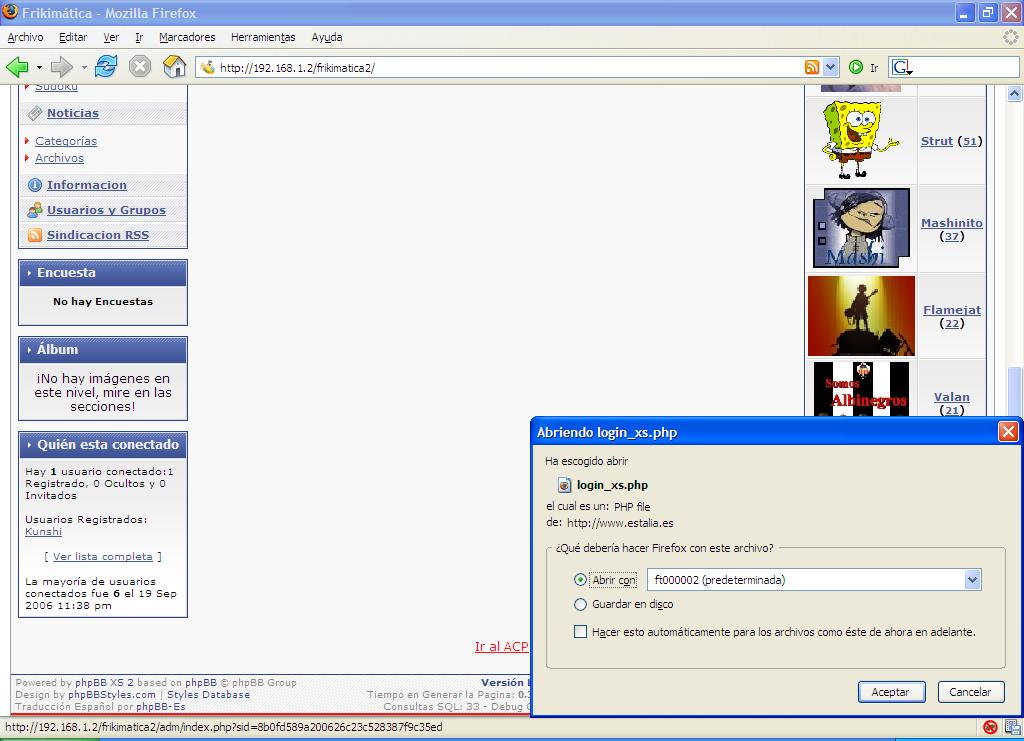Open the Flamejat user link
Screen dimensions: 1024x741
tap(952, 310)
